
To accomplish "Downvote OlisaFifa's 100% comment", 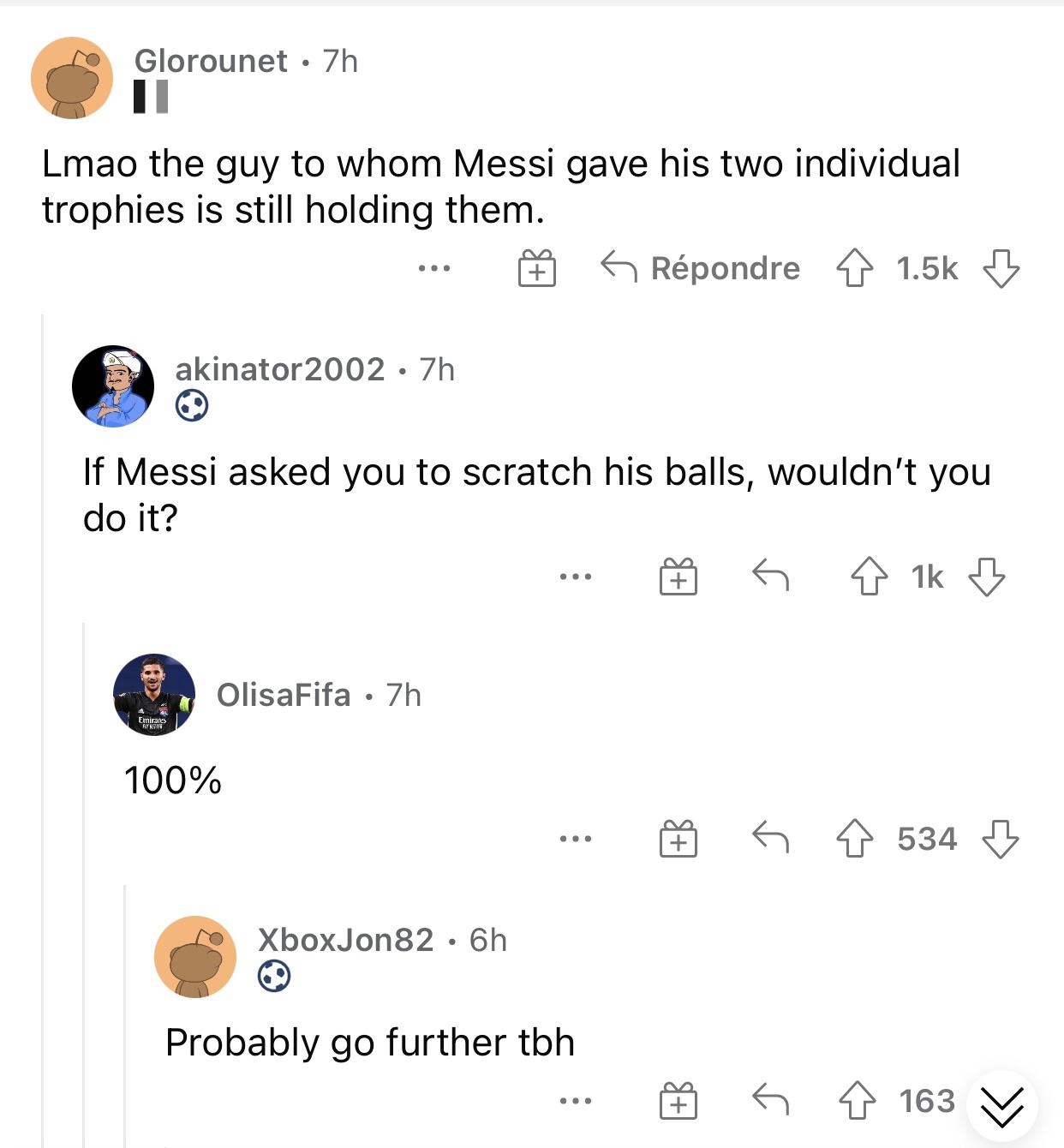I will [x=1000, y=839].
